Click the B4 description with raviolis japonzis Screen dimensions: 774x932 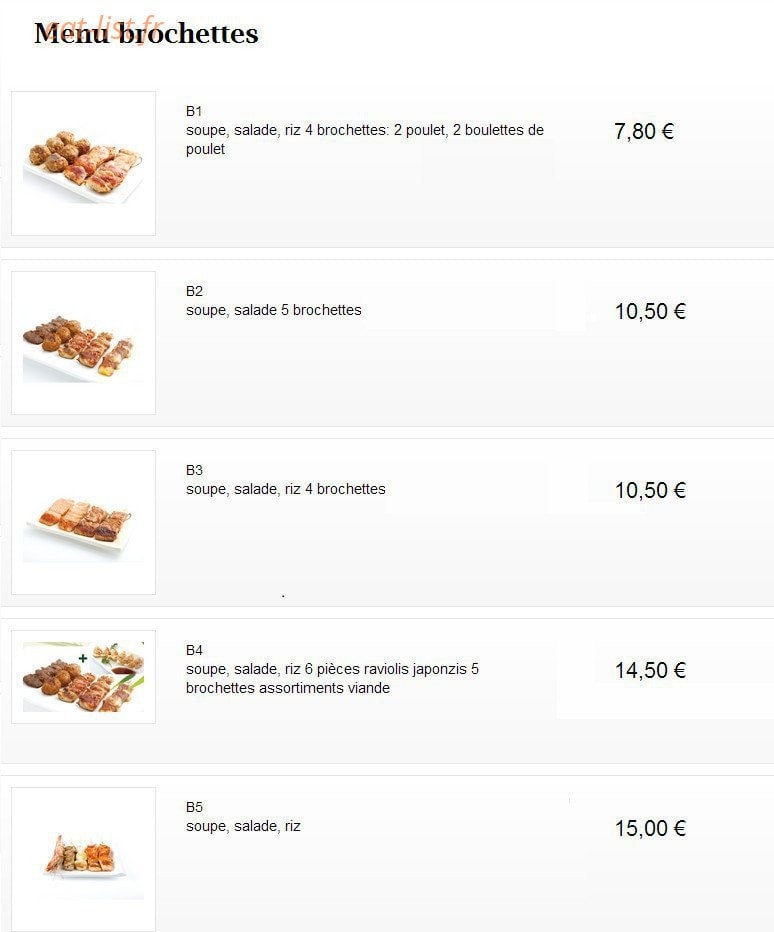click(x=332, y=678)
